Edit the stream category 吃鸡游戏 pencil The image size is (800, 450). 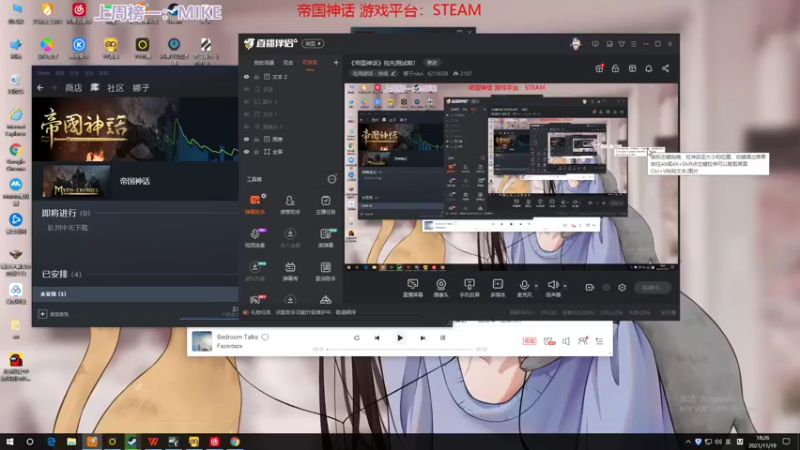point(393,73)
